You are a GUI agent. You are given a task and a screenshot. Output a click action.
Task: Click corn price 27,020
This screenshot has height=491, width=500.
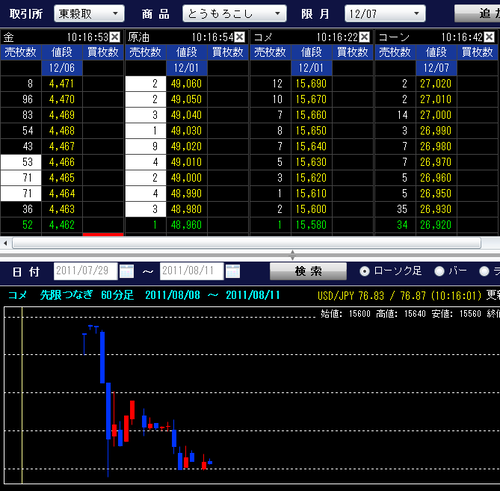[x=436, y=84]
